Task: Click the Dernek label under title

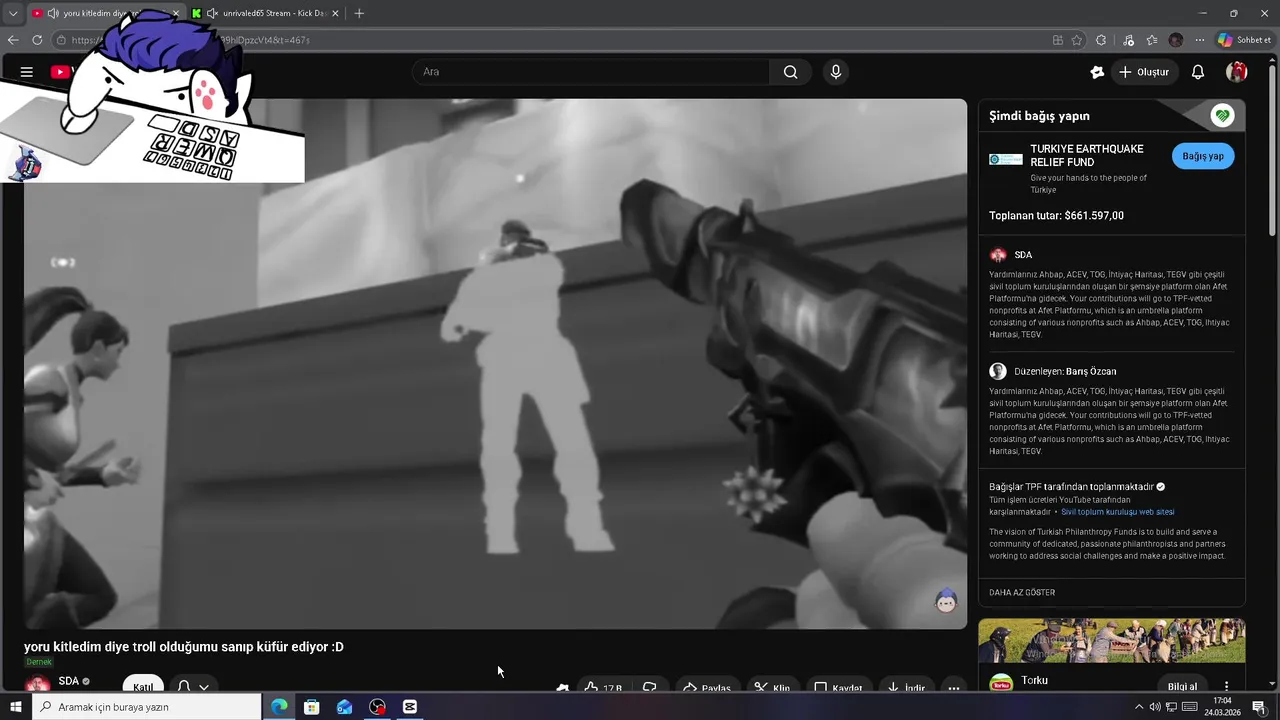Action: (x=39, y=662)
